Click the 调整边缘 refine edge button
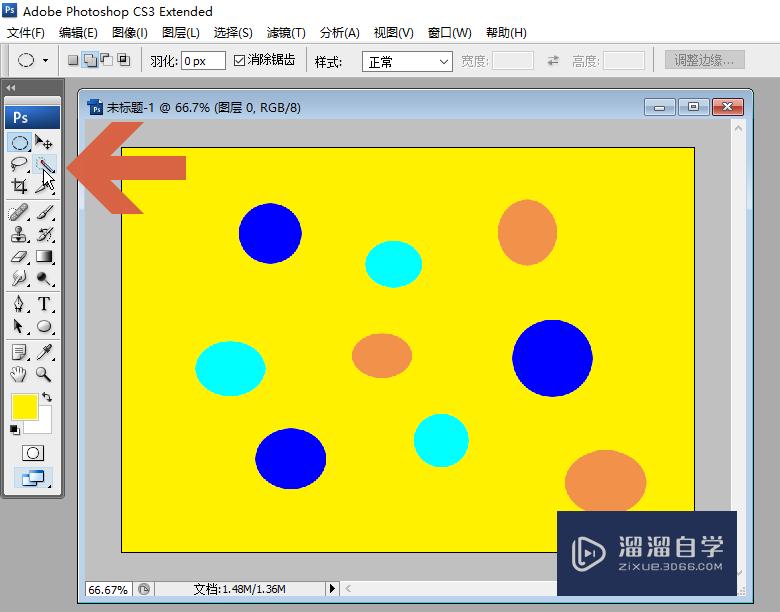 tap(704, 60)
